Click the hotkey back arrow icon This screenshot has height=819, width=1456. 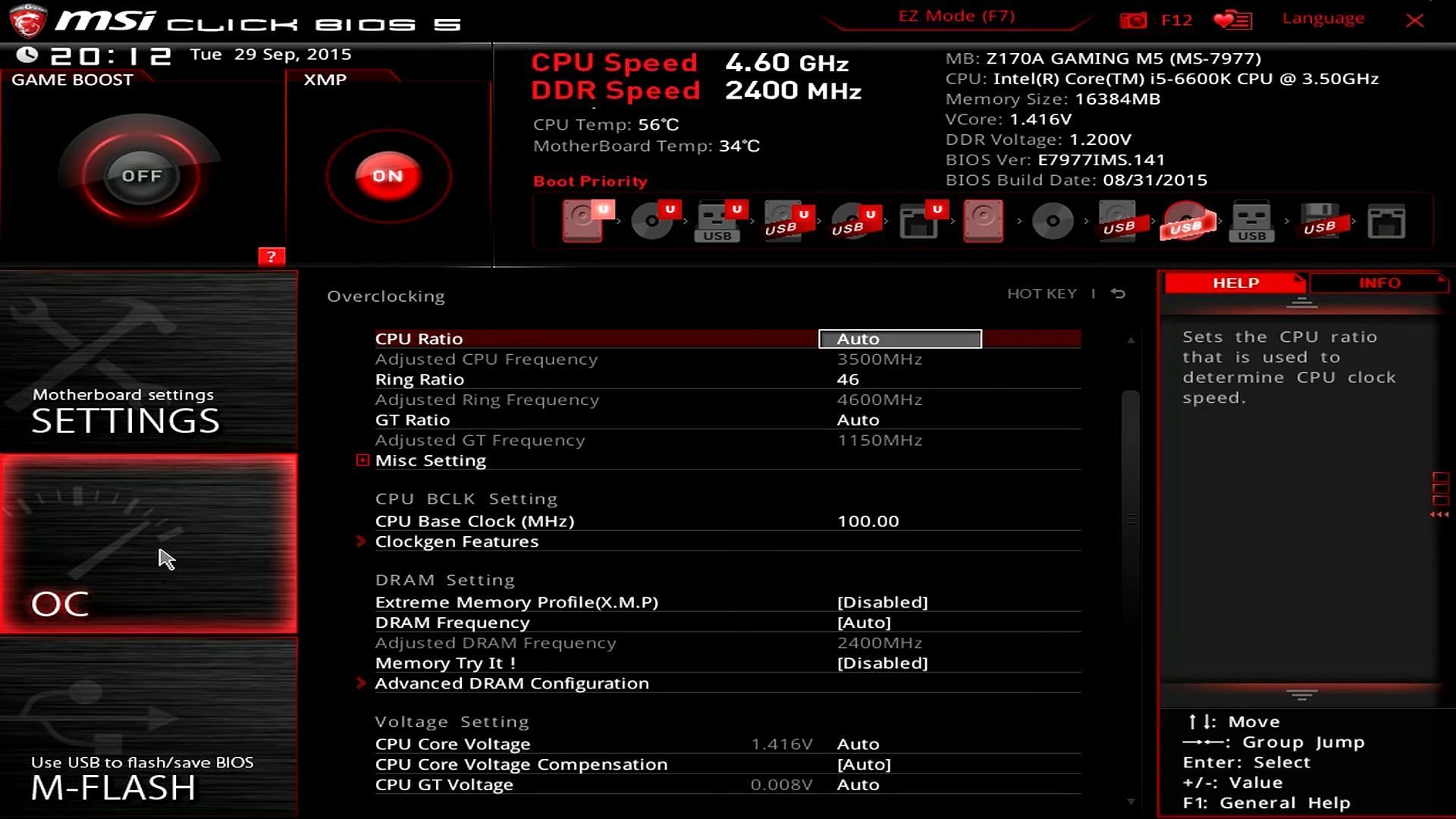(x=1118, y=293)
